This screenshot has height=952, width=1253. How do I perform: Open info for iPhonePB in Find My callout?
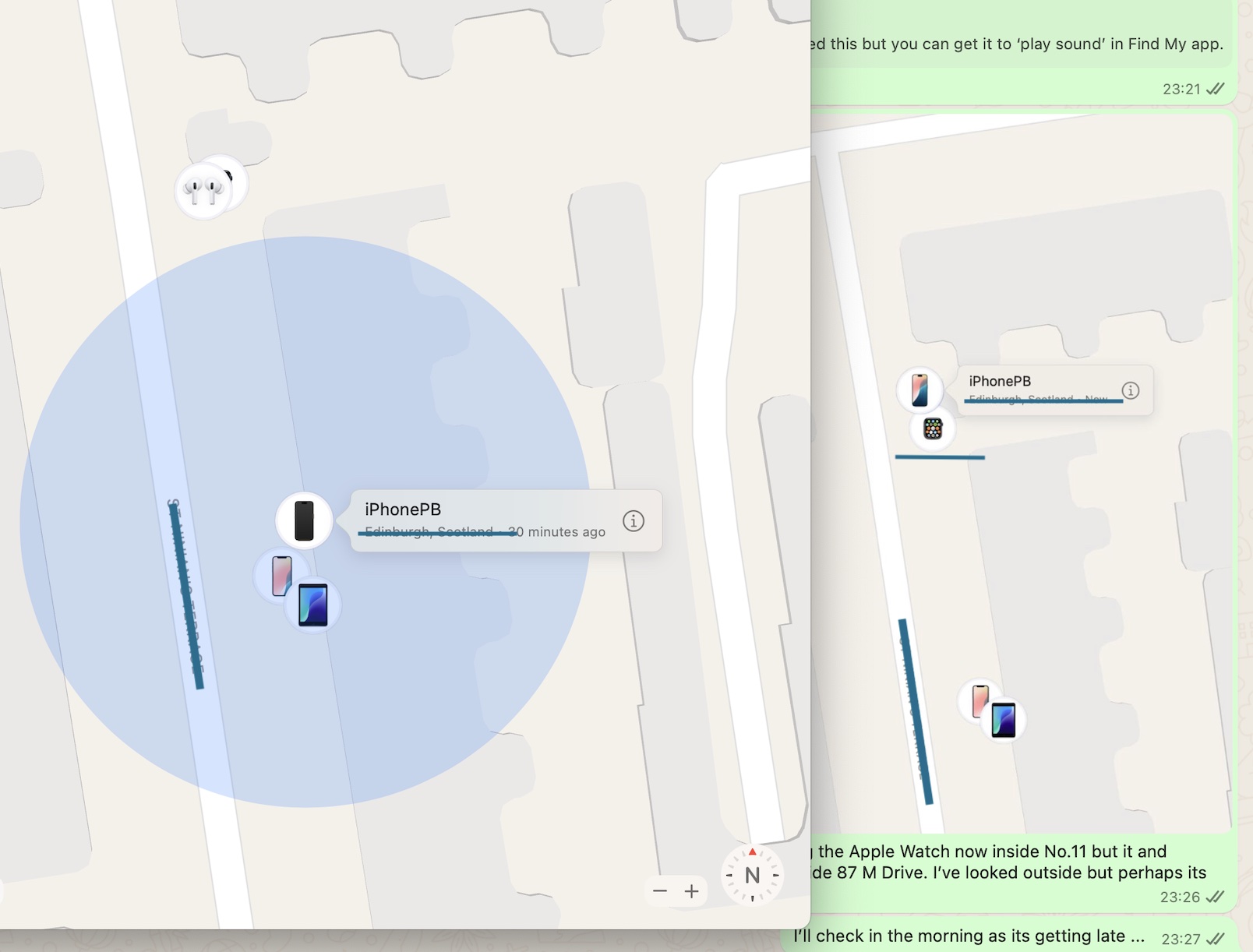click(634, 520)
